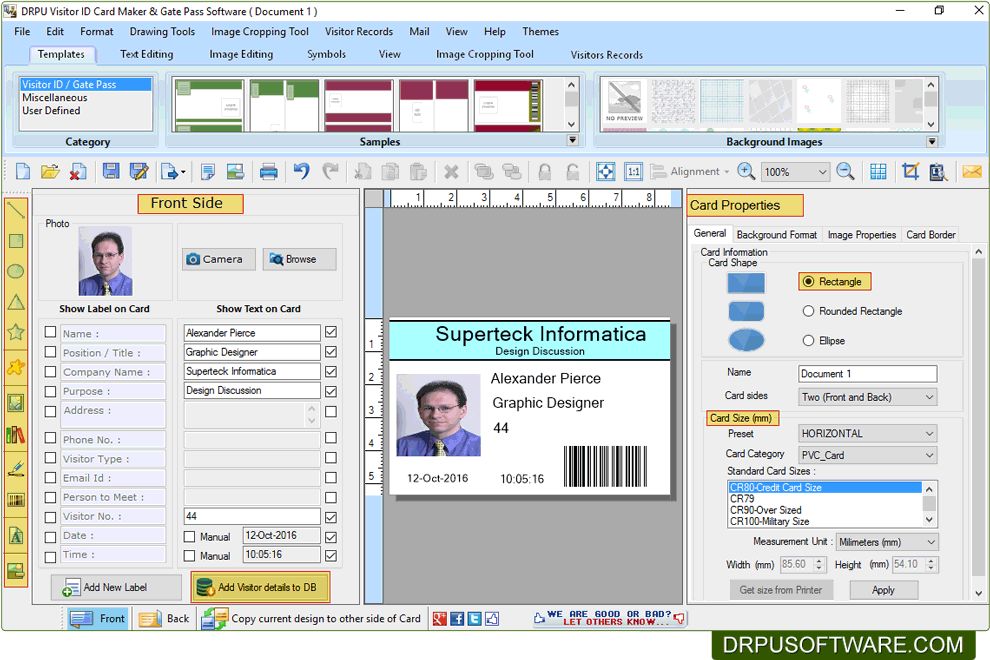The image size is (990, 660).
Task: Click Add New Label button
Action: click(116, 587)
